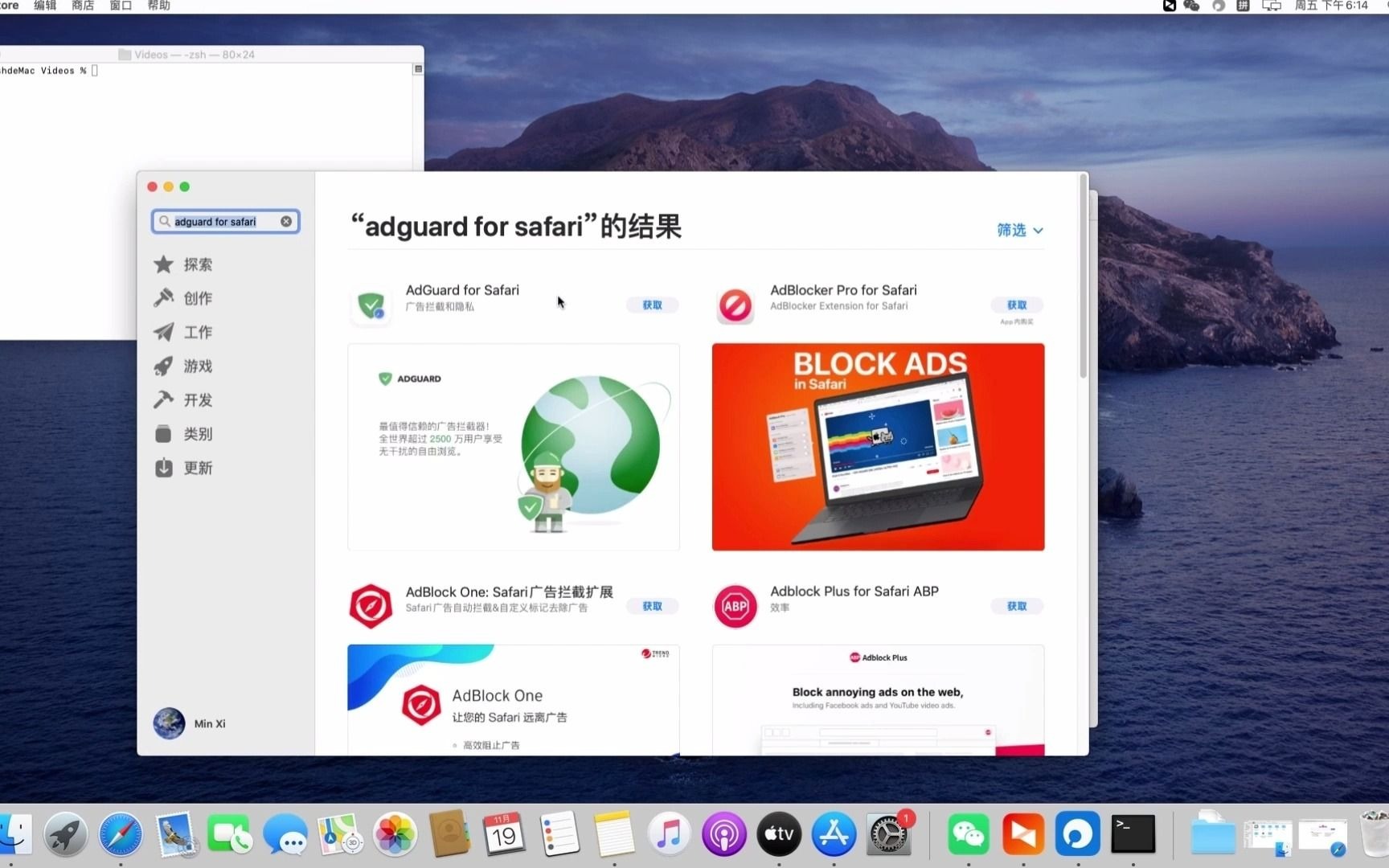
Task: Switch to App Store Dock icon
Action: point(834,834)
